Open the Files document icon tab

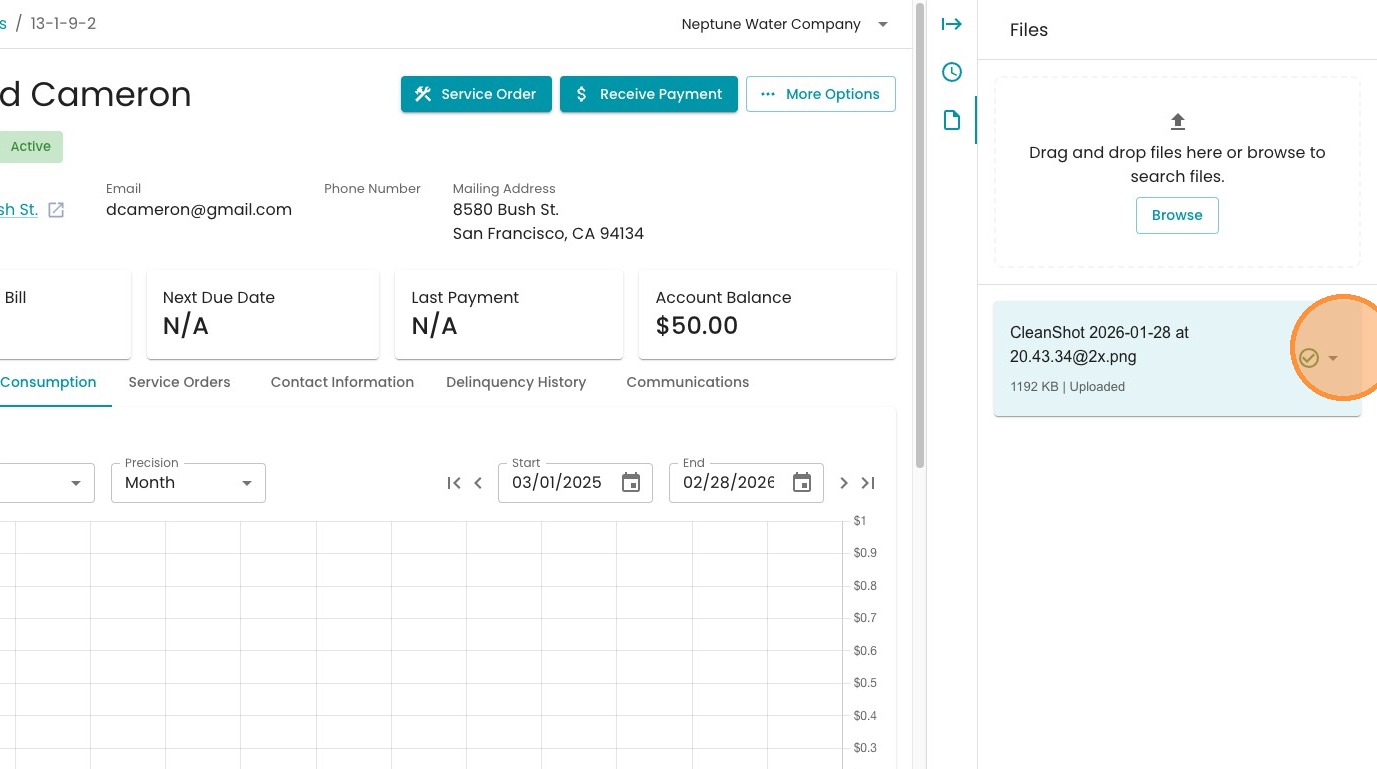(x=951, y=120)
